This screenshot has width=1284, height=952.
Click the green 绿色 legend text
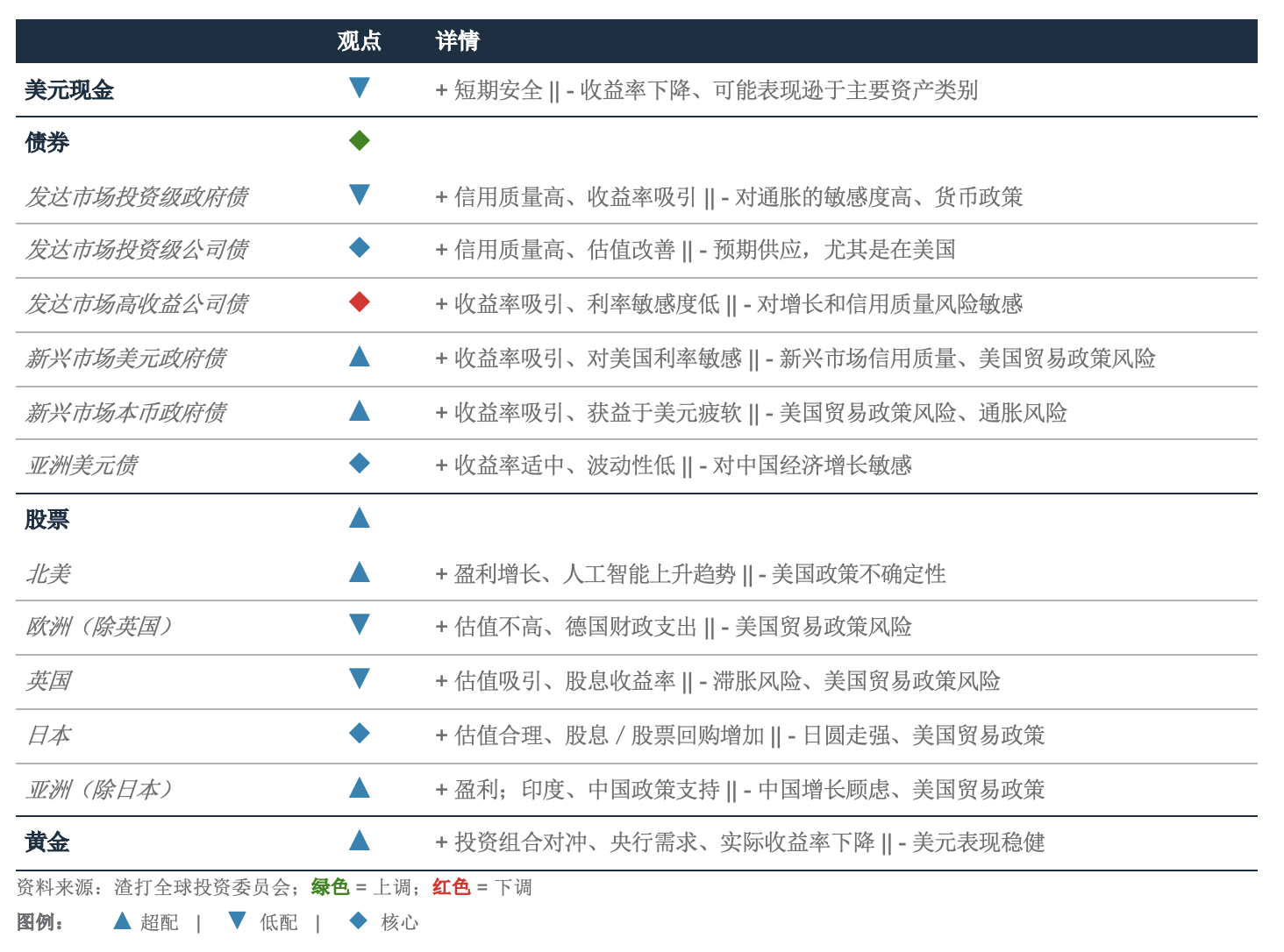click(330, 887)
